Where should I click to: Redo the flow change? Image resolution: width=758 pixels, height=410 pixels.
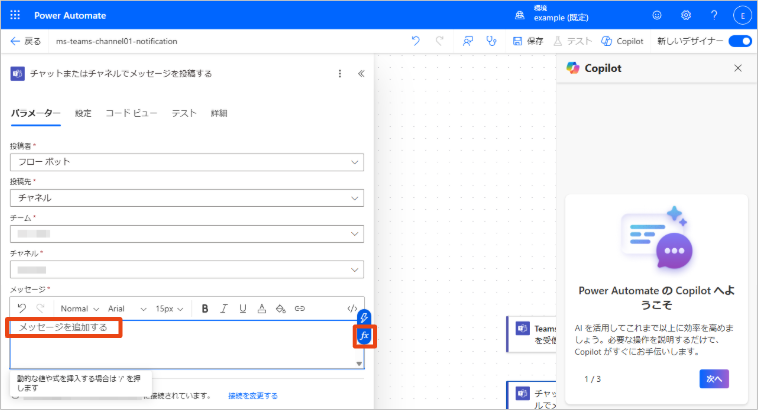pos(439,41)
